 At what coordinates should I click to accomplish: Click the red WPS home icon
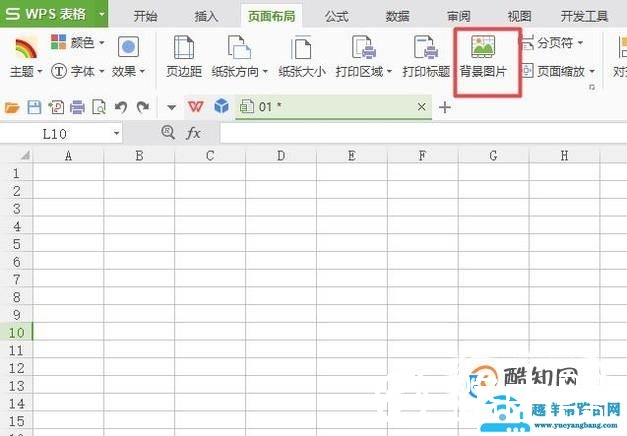coord(196,106)
